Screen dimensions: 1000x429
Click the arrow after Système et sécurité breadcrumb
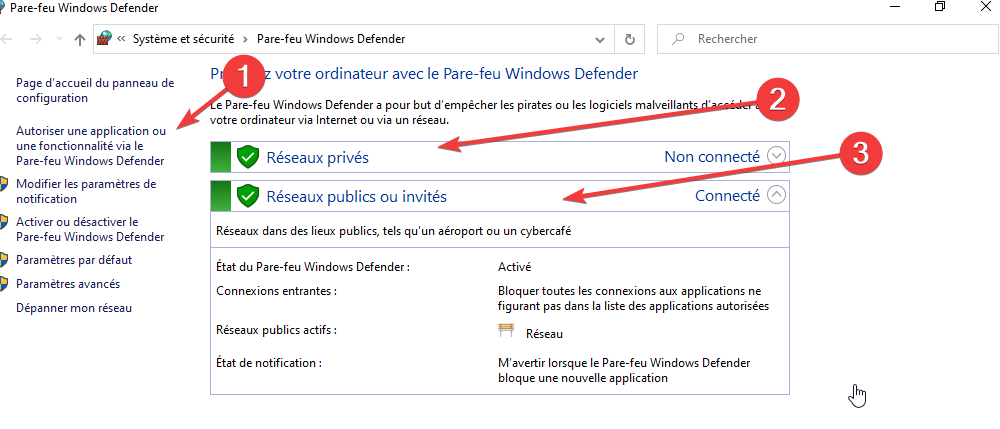(x=246, y=40)
